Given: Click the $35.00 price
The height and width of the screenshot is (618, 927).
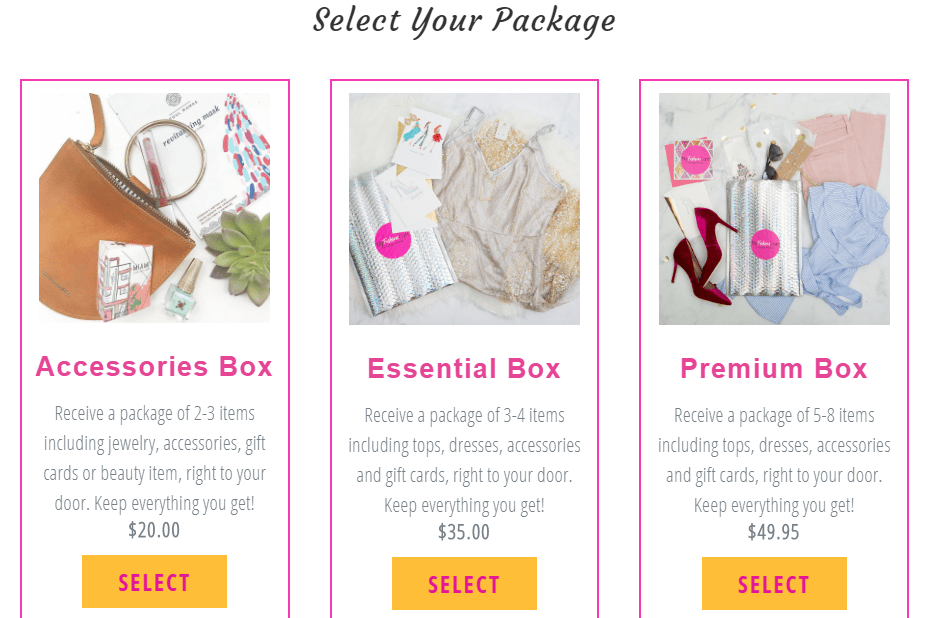Looking at the screenshot, I should [464, 532].
